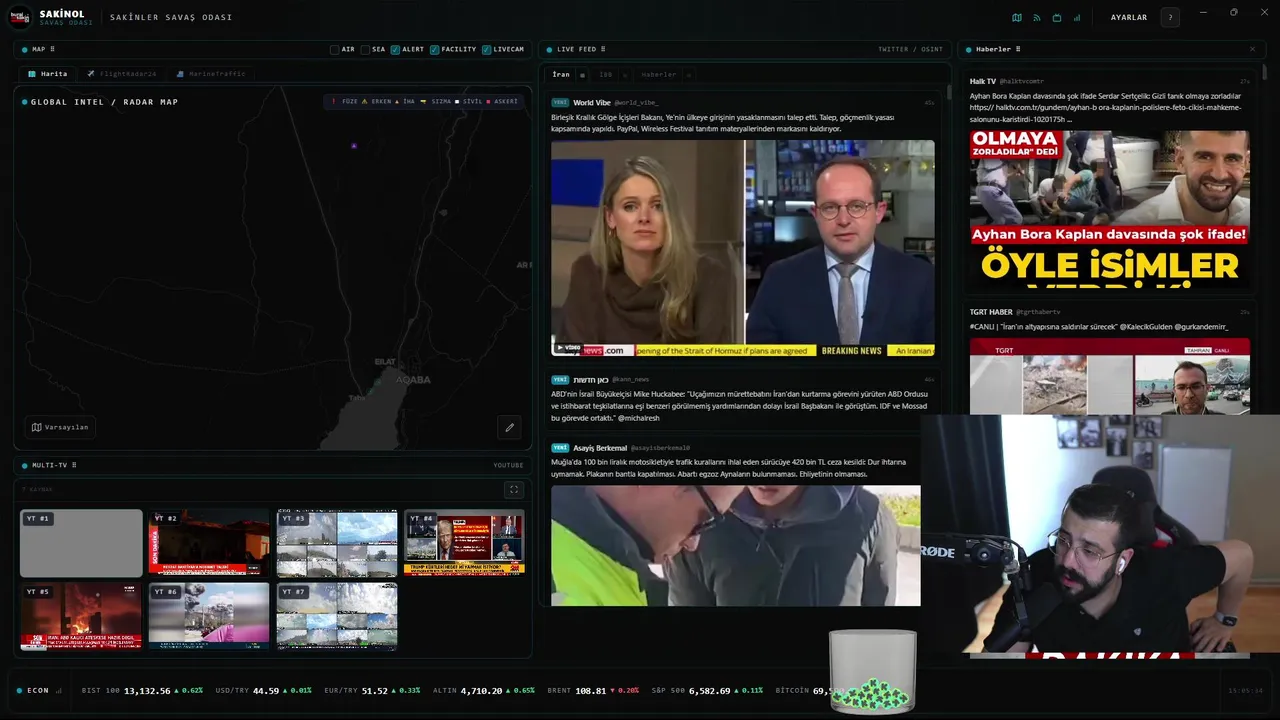The width and height of the screenshot is (1280, 720).
Task: Click the Sakinol logo avatar
Action: click(x=20, y=17)
